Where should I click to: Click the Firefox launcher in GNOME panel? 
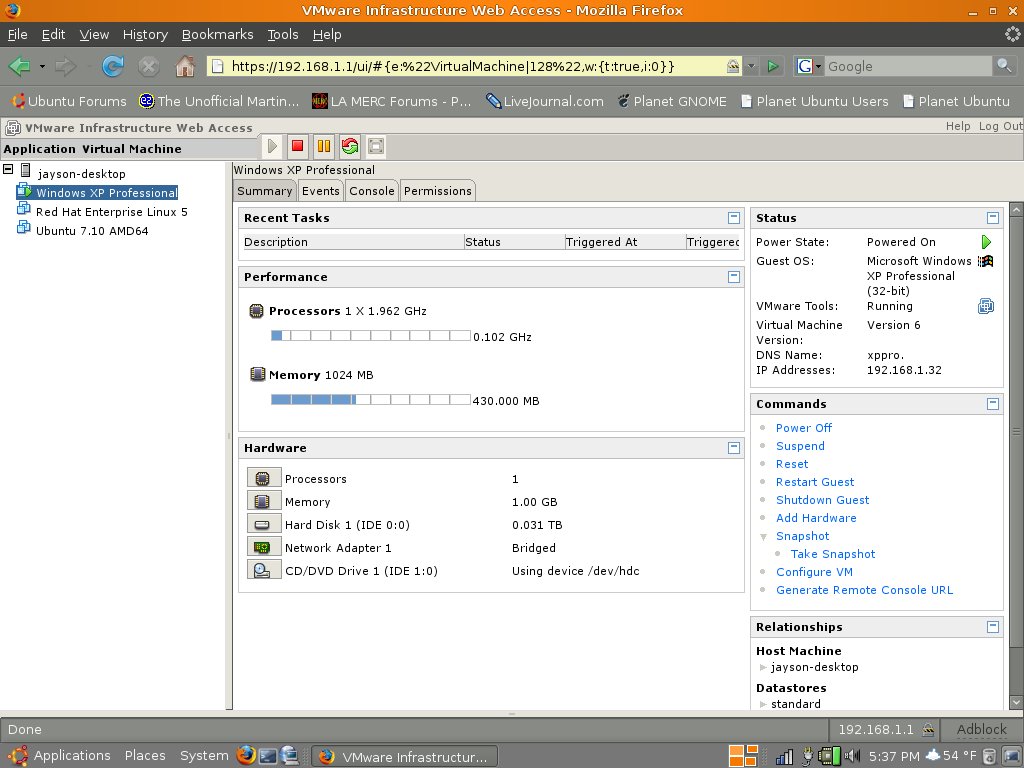point(246,755)
